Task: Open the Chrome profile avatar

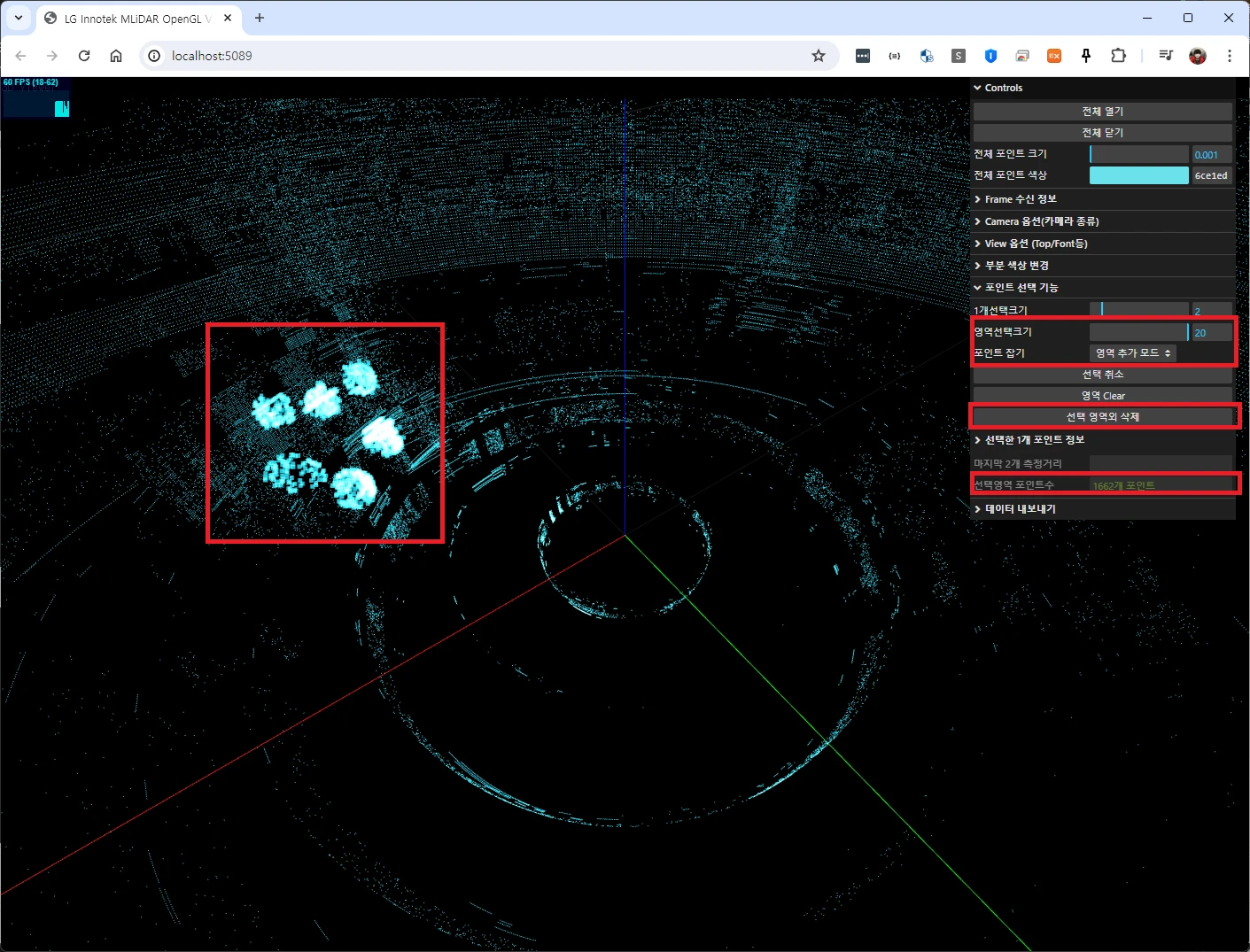Action: click(x=1198, y=56)
